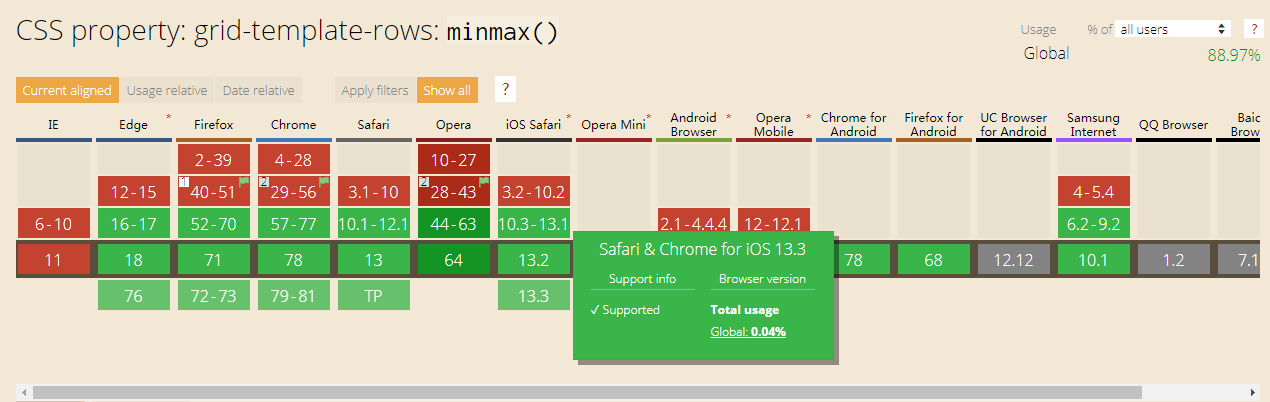Viewport: 1270px width, 402px height.
Task: Switch to Current aligned view
Action: tap(67, 90)
